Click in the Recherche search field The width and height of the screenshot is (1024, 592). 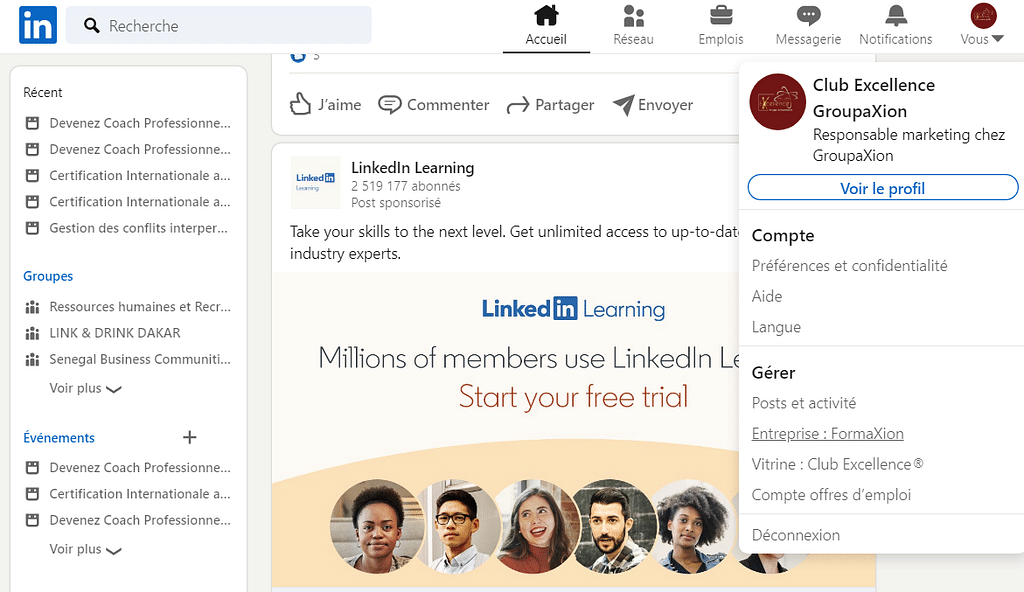(230, 26)
